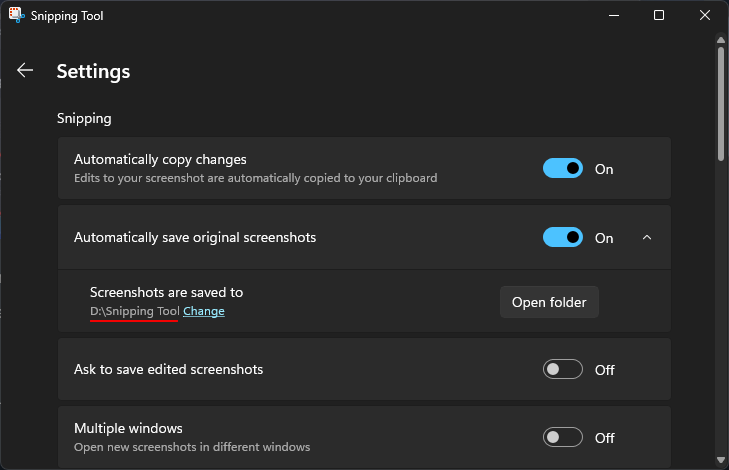The image size is (729, 470).
Task: Click the Change link for save location
Action: pyautogui.click(x=204, y=312)
